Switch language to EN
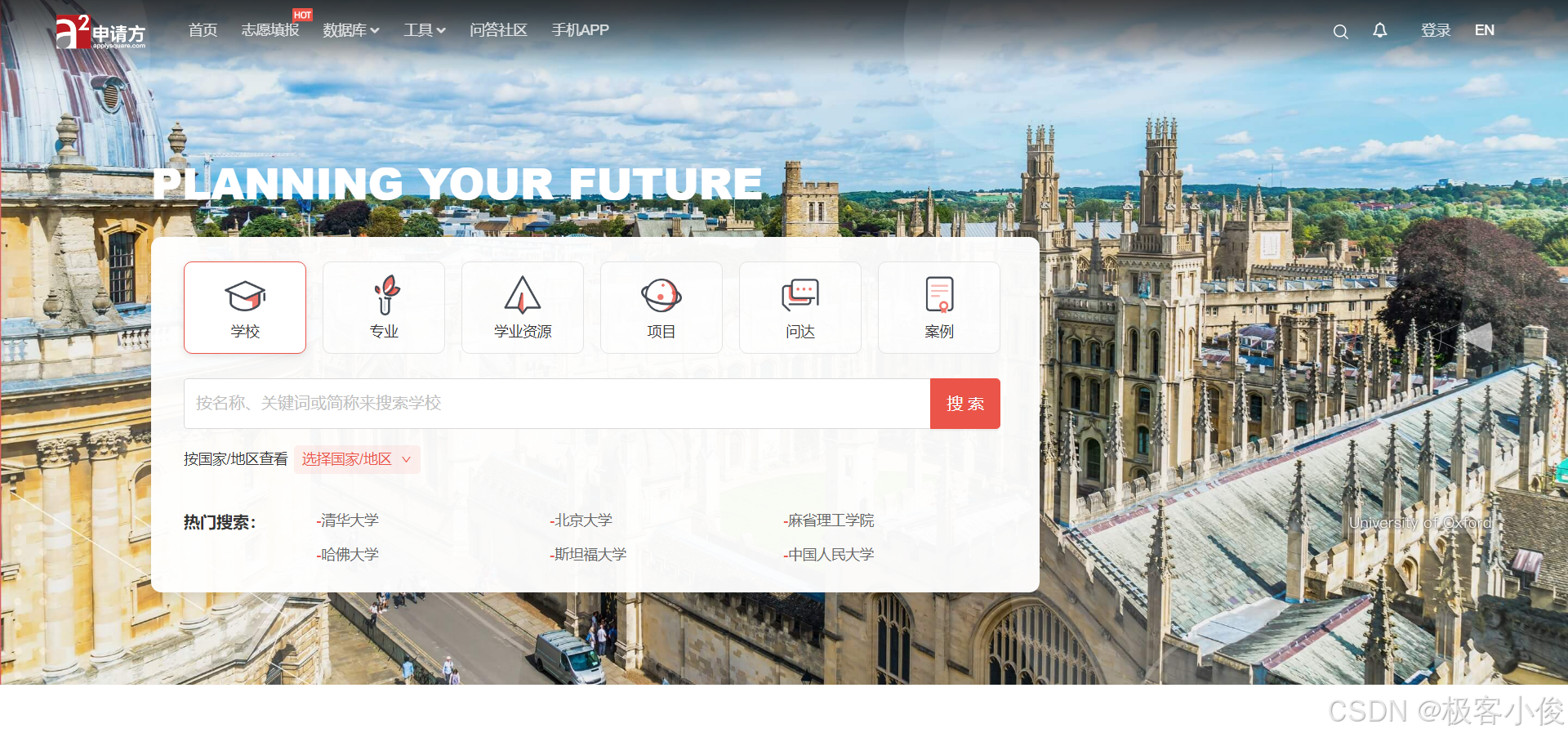Viewport: 1568px width, 737px height. (1485, 30)
